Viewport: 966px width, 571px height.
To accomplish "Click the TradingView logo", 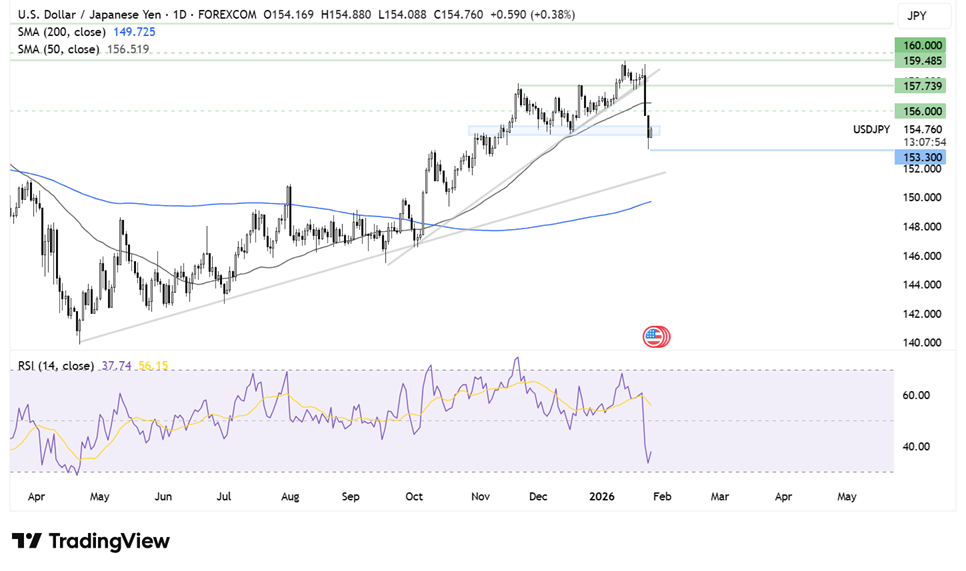I will pyautogui.click(x=91, y=541).
